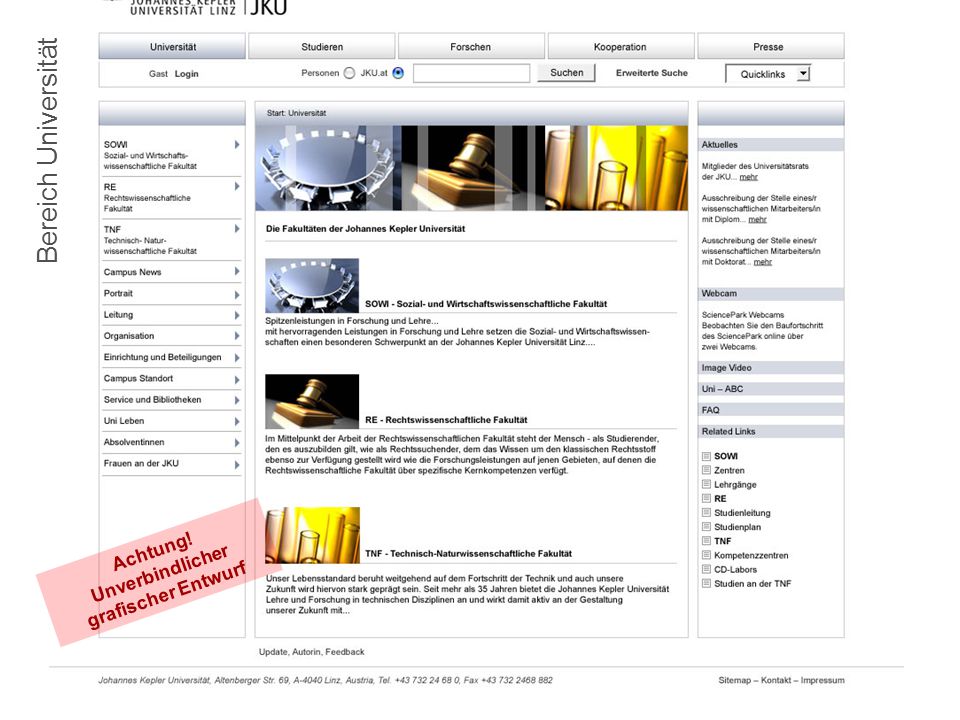The image size is (960, 720).
Task: Open the Uni – ABC section
Action: tap(771, 389)
